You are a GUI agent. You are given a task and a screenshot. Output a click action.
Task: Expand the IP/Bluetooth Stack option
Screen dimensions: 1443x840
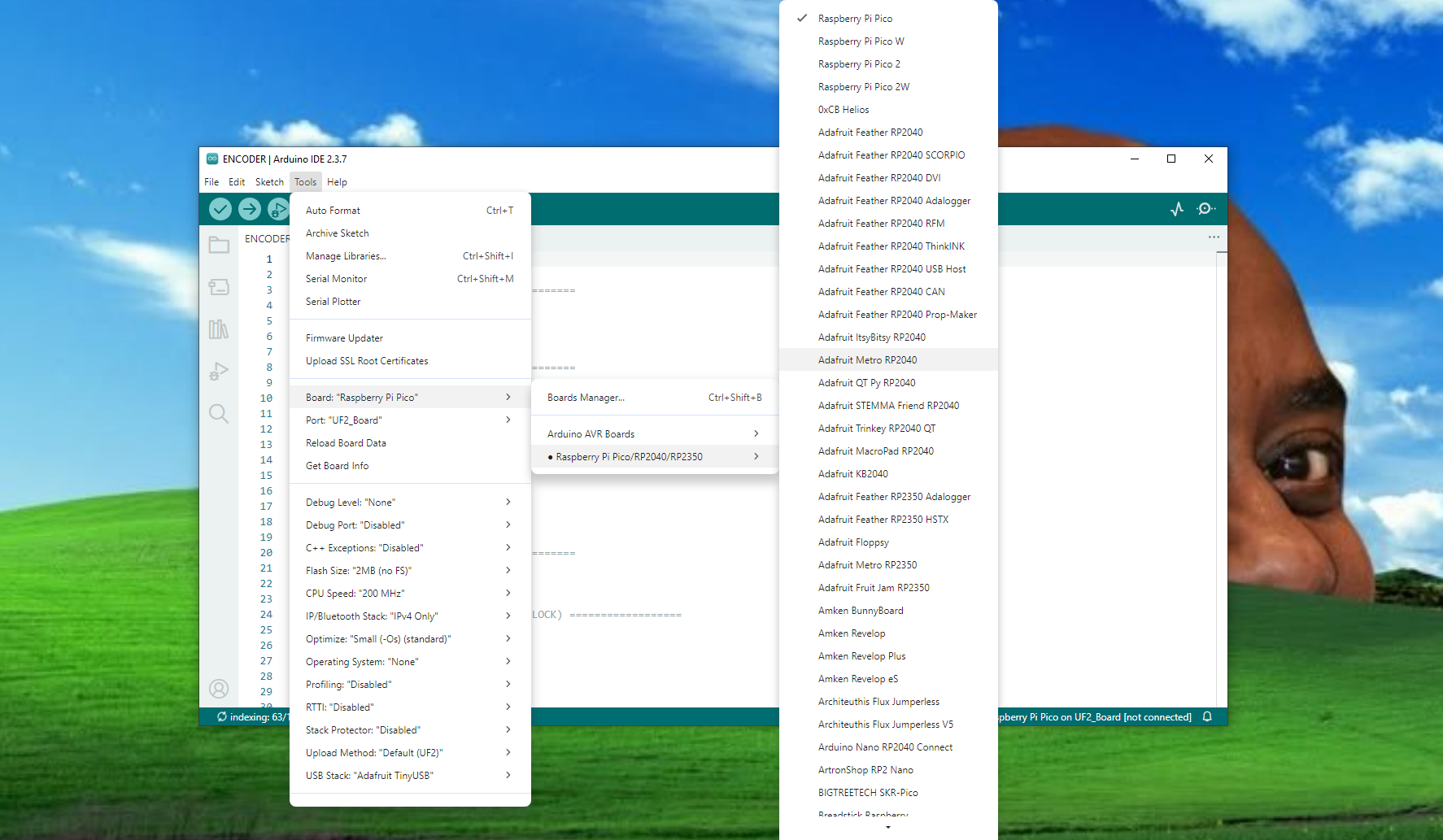(410, 616)
